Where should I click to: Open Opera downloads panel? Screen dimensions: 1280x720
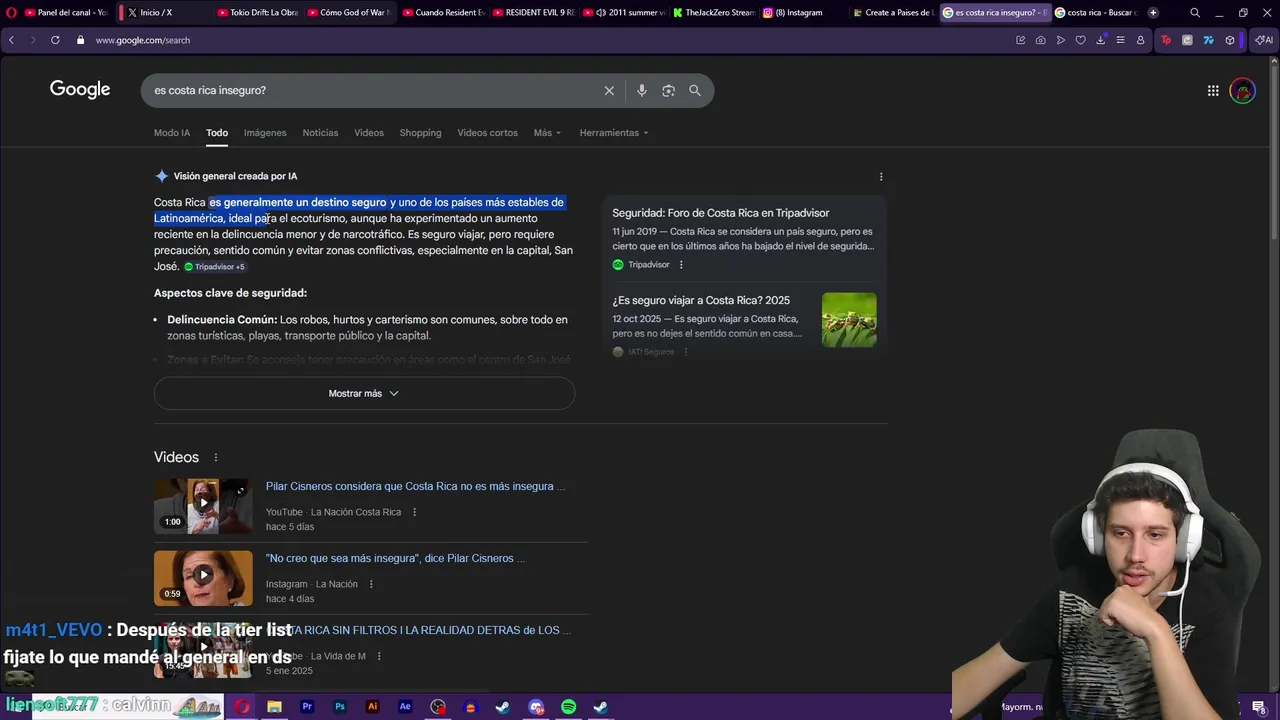[x=1100, y=40]
